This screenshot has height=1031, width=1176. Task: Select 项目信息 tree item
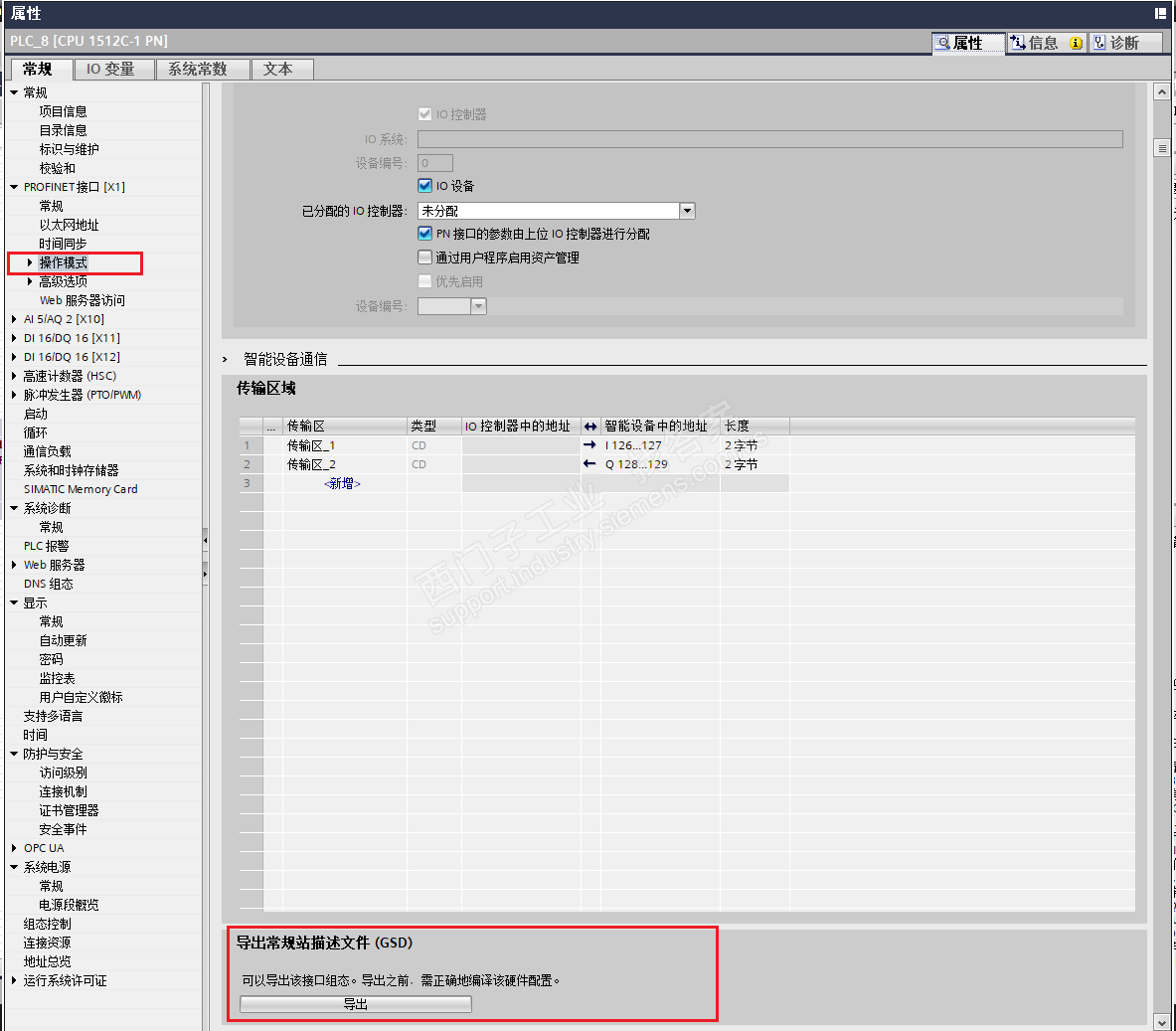63,111
